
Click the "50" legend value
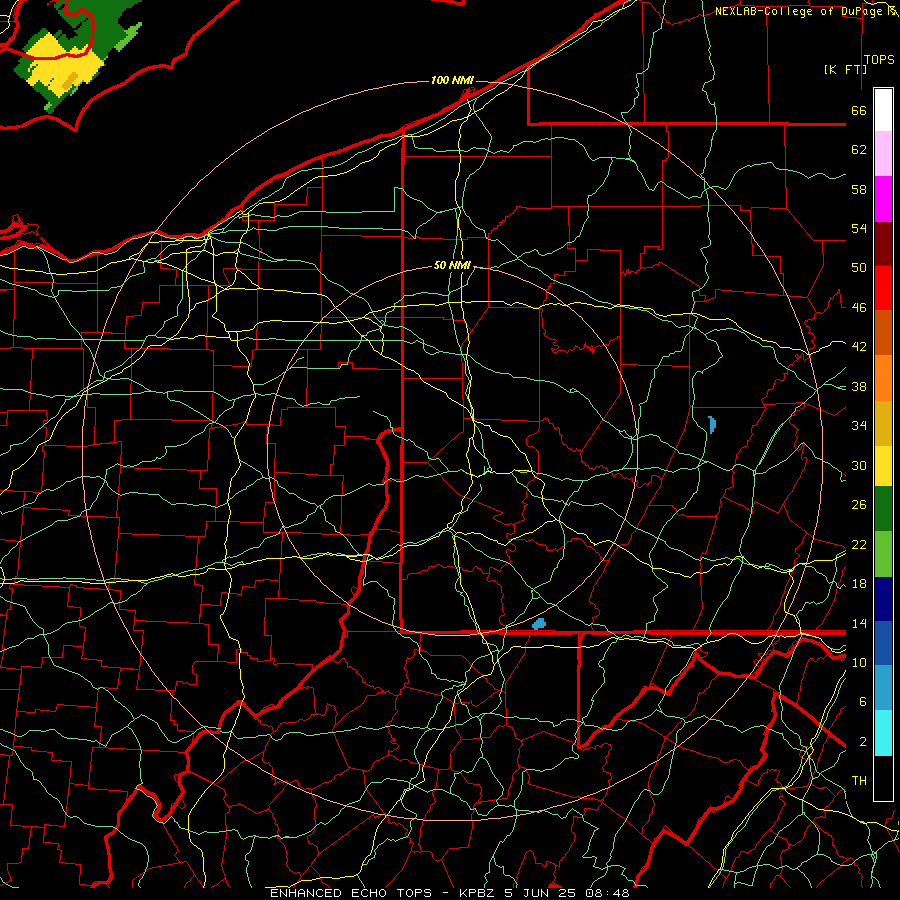point(859,268)
